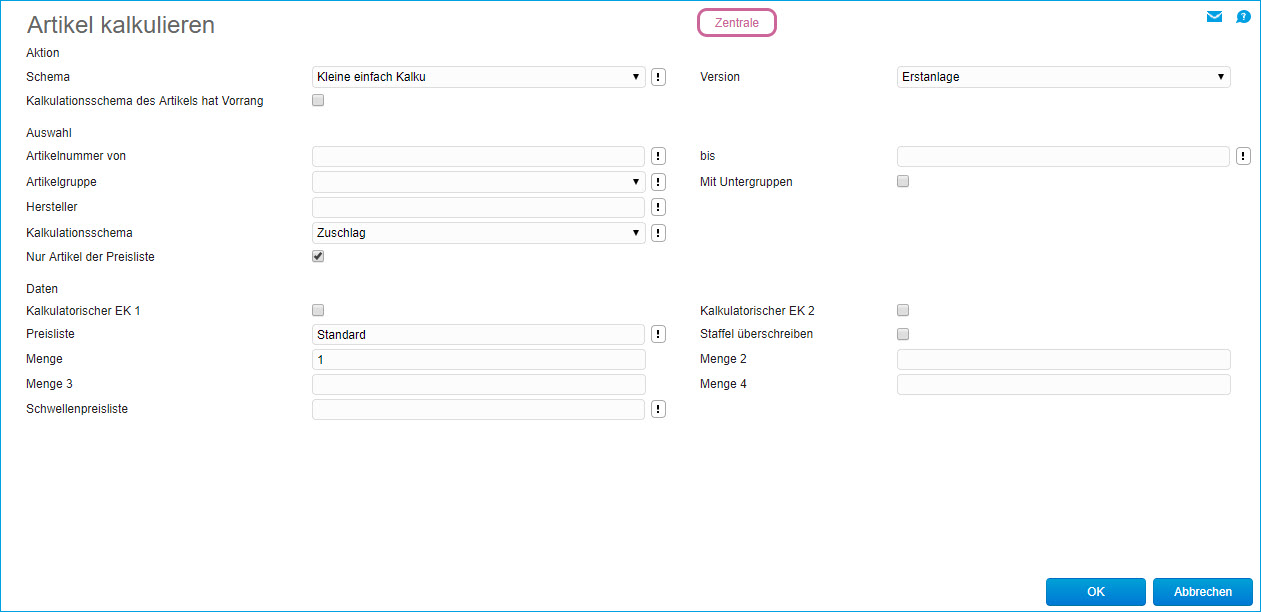Expand the Version dropdown showing Erstanlage
Image resolution: width=1261 pixels, height=612 pixels.
tap(1063, 77)
